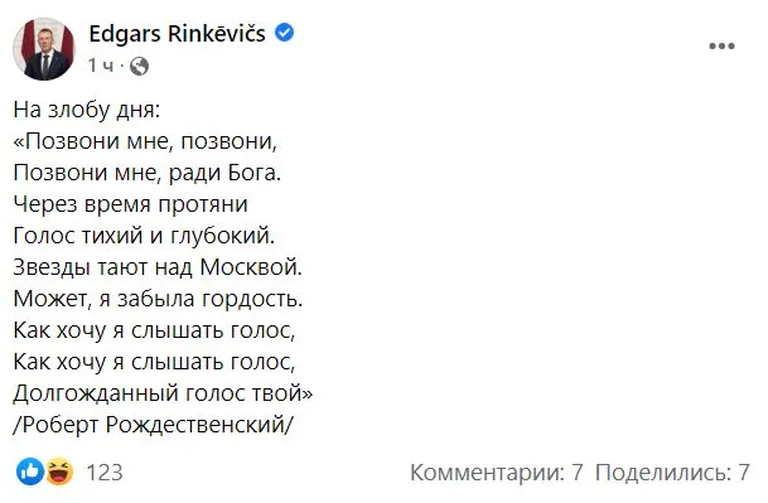Click the 'На злобу дня:' text line
The height and width of the screenshot is (503, 768).
click(x=87, y=110)
